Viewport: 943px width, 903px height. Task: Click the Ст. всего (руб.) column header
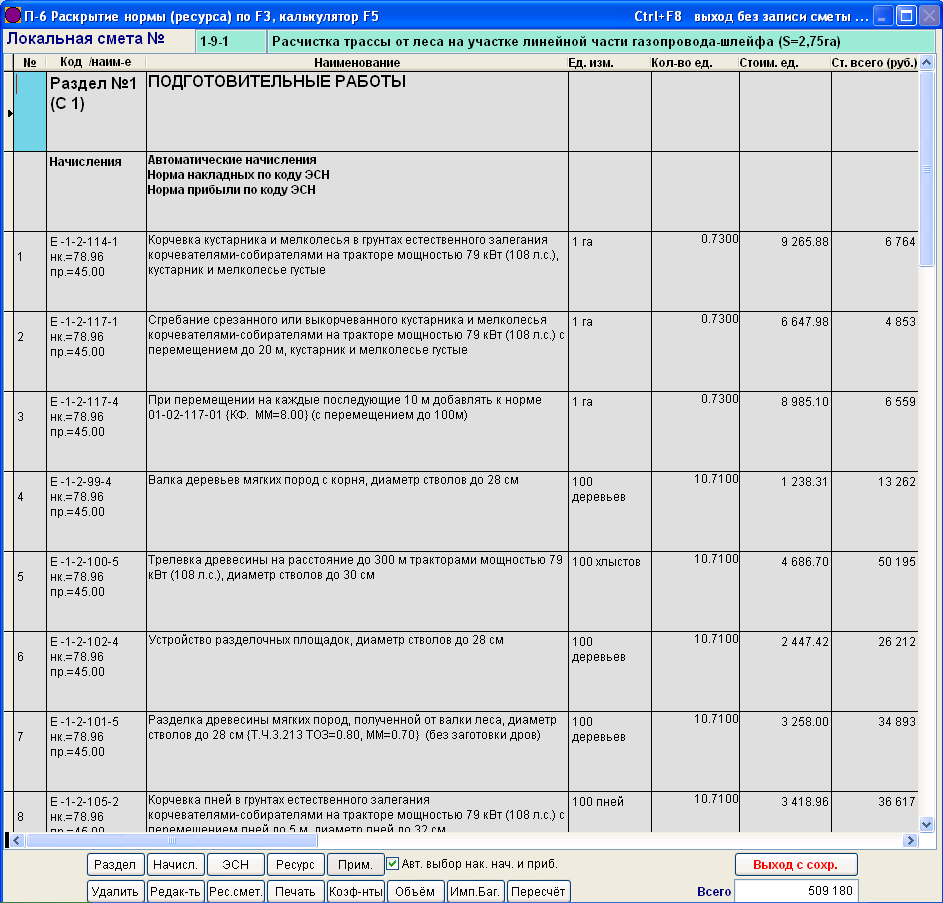click(x=874, y=63)
